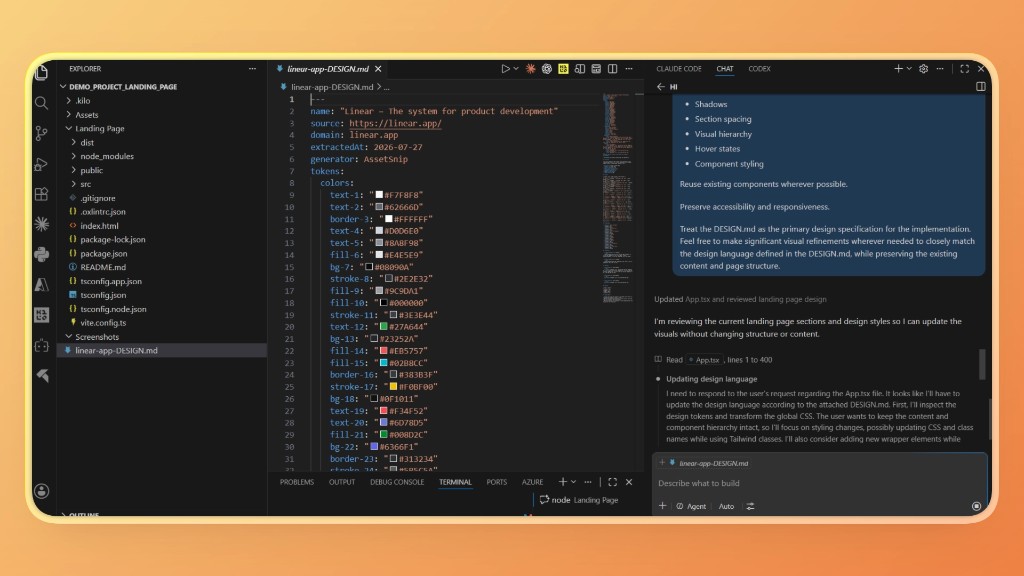Open the Explorer view in the activity bar
The width and height of the screenshot is (1024, 576).
tap(42, 72)
